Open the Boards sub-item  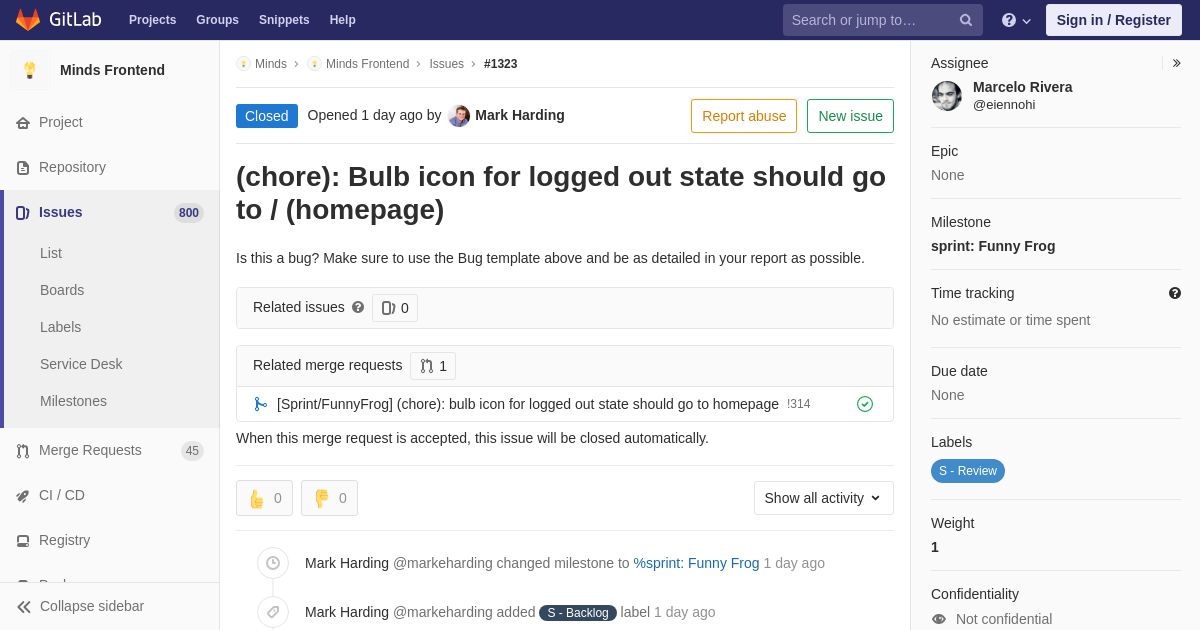pyautogui.click(x=62, y=290)
